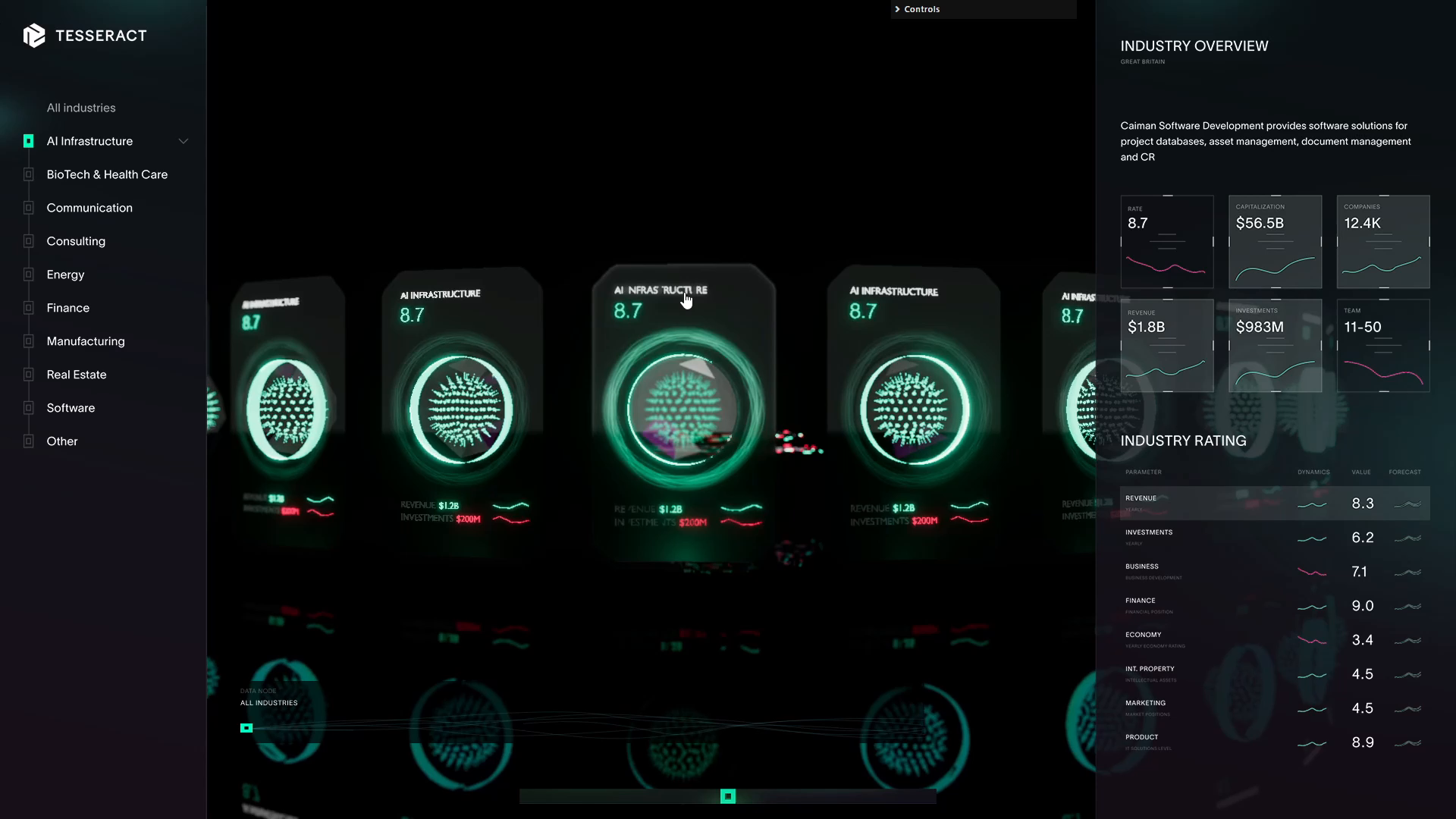Click the All Industries data node handle
The image size is (1456, 819).
tap(246, 728)
